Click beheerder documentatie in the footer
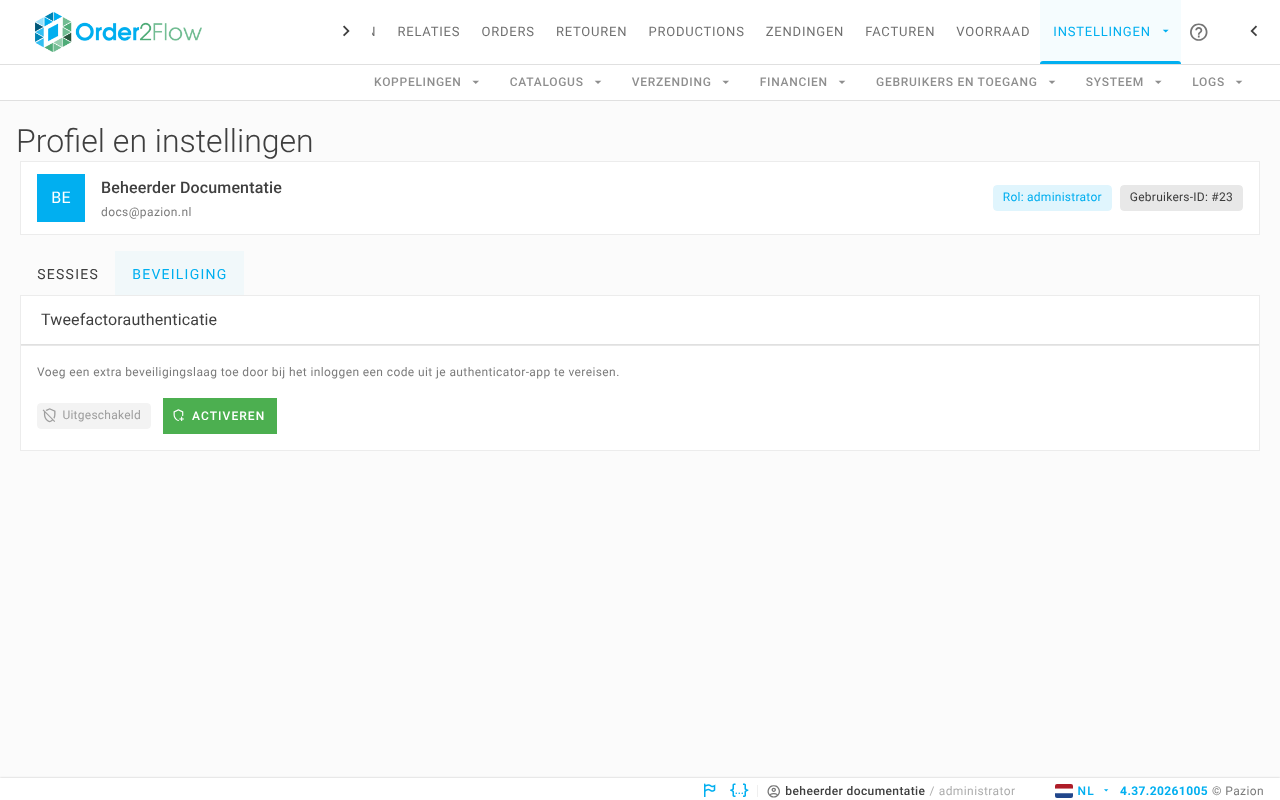This screenshot has height=800, width=1280. tap(855, 791)
